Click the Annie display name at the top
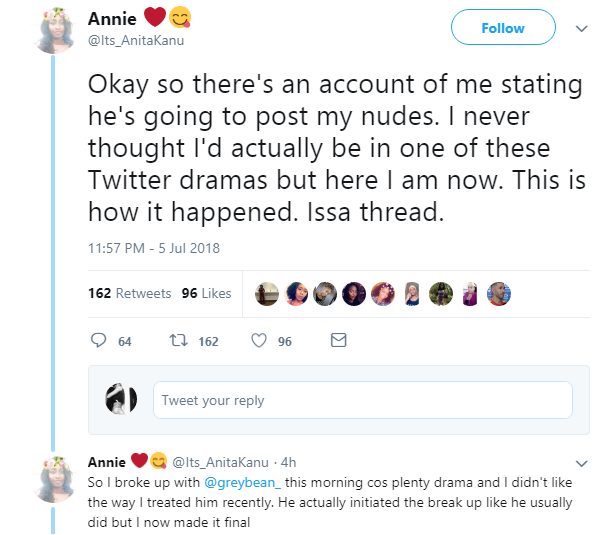614x535 pixels. pyautogui.click(x=111, y=20)
